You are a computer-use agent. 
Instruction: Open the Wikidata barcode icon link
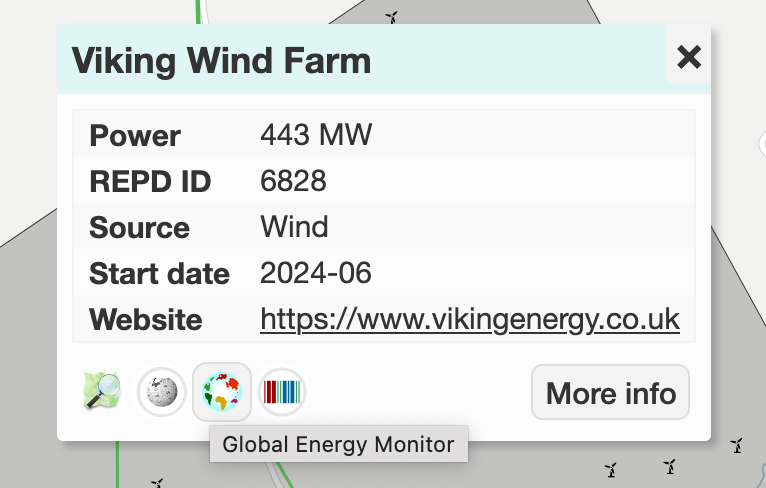[x=282, y=390]
